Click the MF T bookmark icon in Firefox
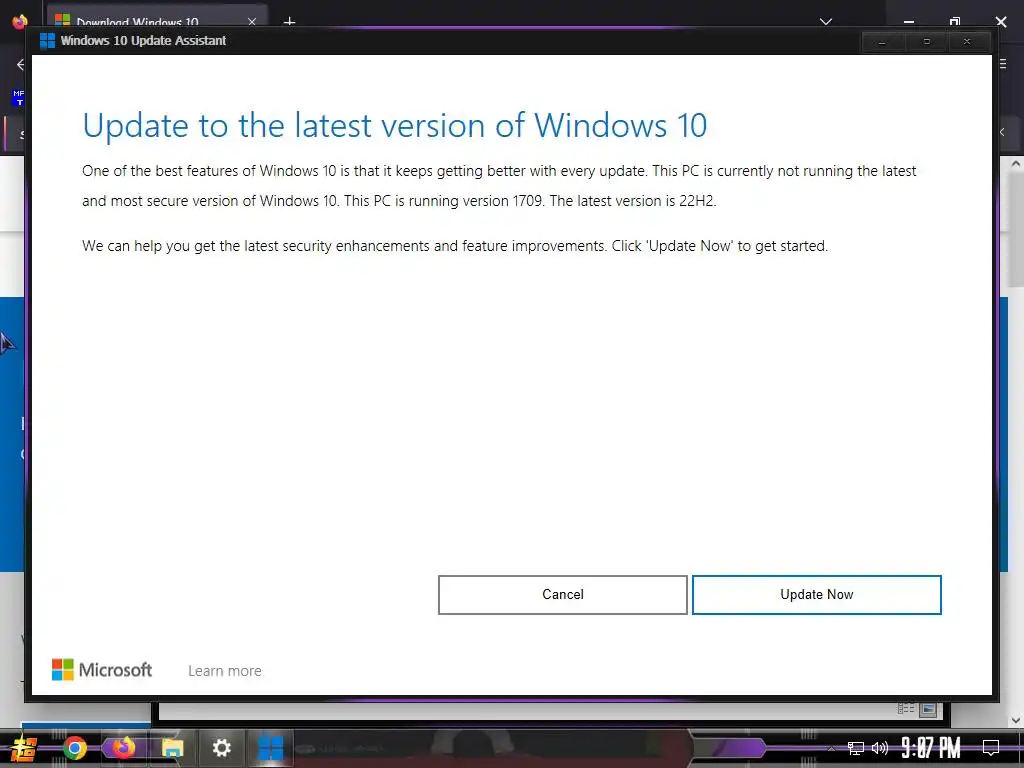Viewport: 1024px width, 768px height. 18,98
